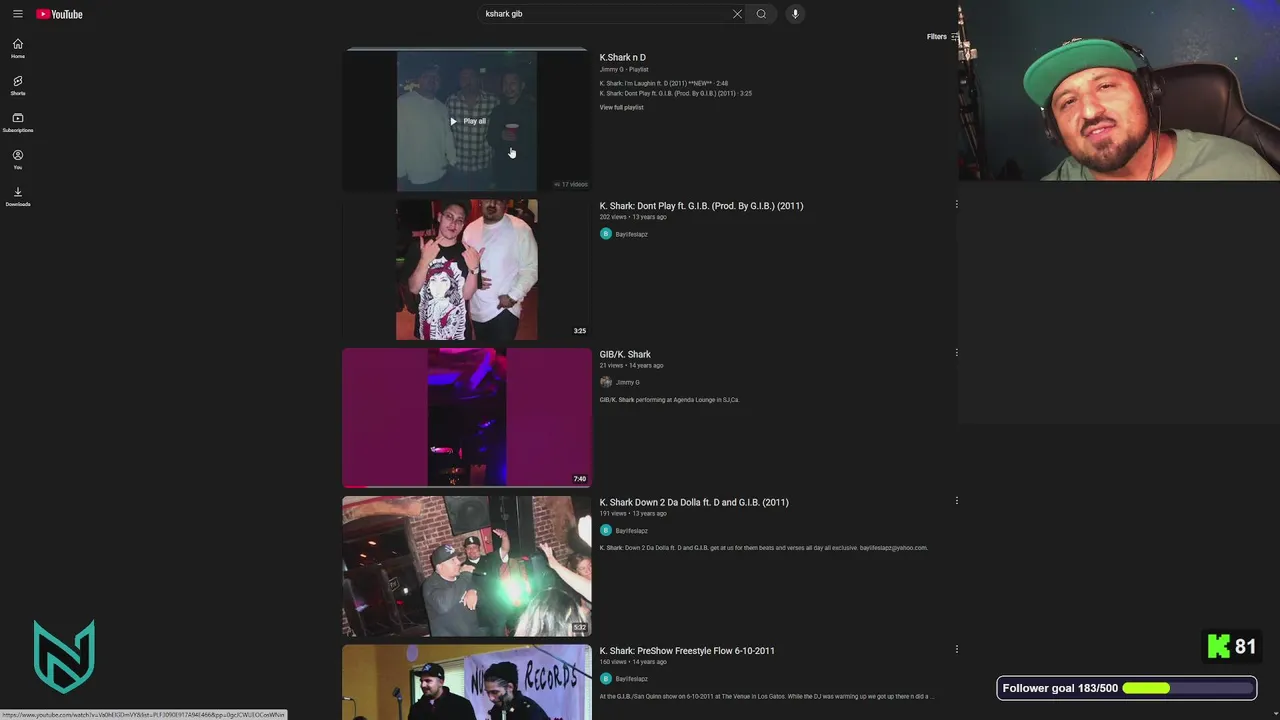Open the Filters options
This screenshot has width=1280, height=720.
tap(942, 37)
